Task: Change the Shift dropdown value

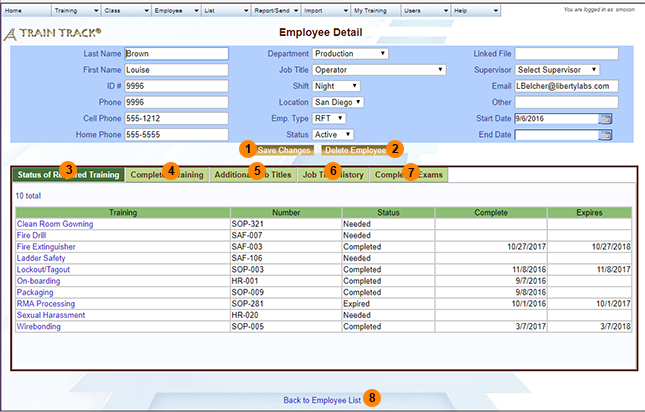Action: [336, 86]
